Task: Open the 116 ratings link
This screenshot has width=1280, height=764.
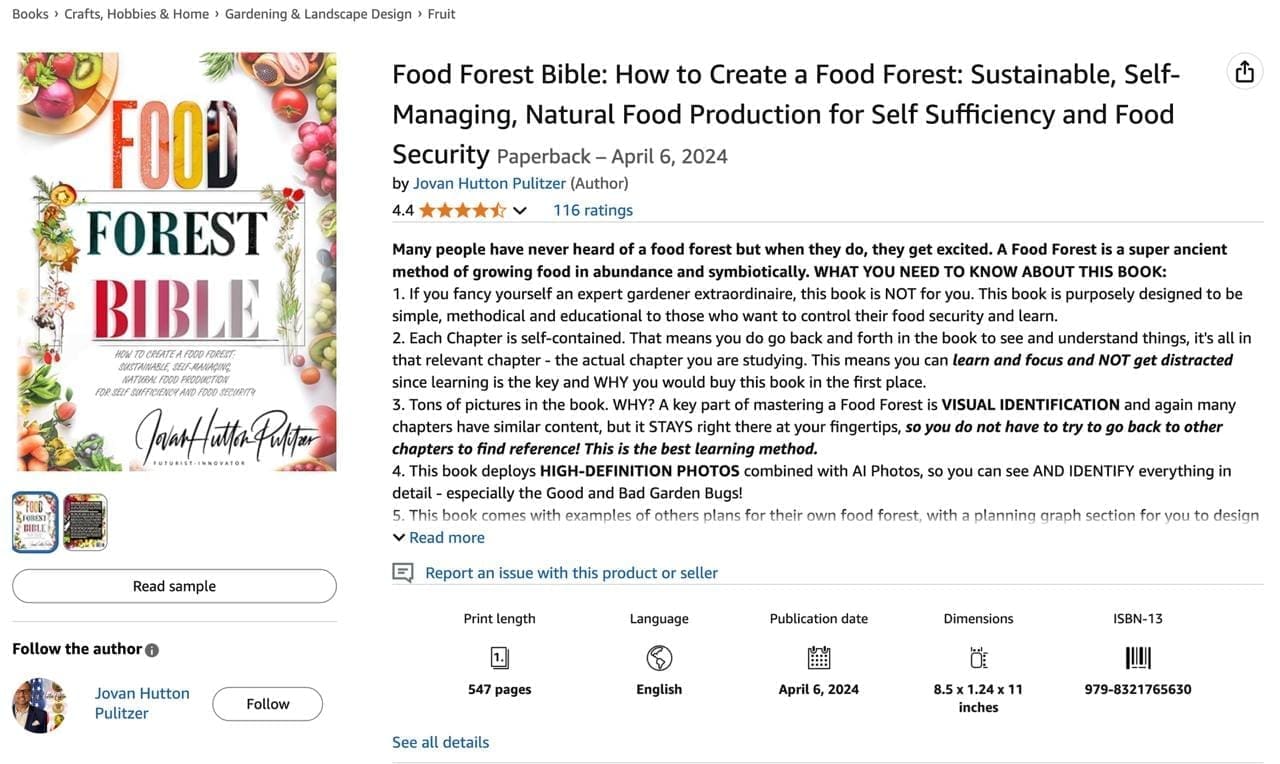Action: [593, 211]
